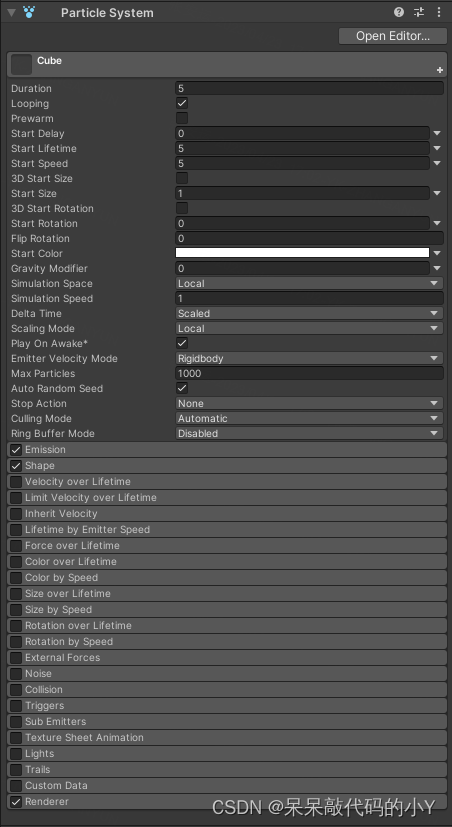Disable the Renderer module checkbox
This screenshot has width=452, height=827.
click(x=16, y=802)
